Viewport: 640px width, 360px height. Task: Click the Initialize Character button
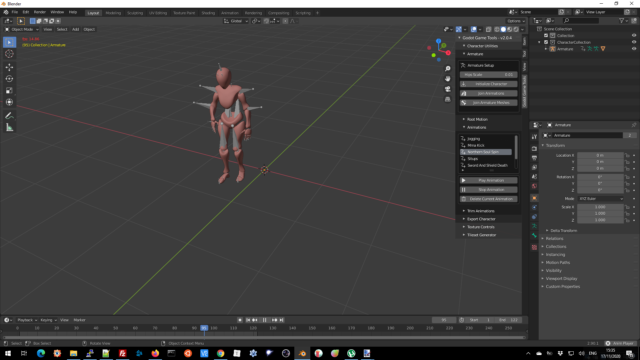click(x=488, y=84)
